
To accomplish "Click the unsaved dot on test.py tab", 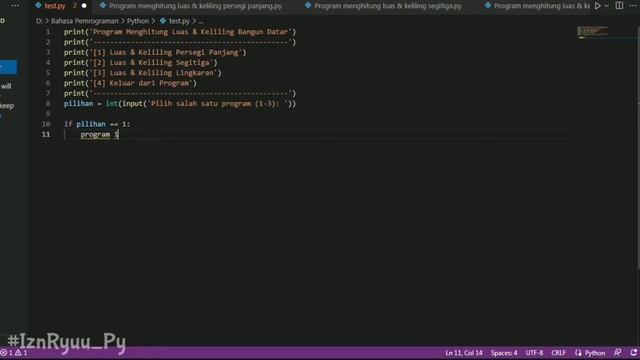I will [x=84, y=6].
